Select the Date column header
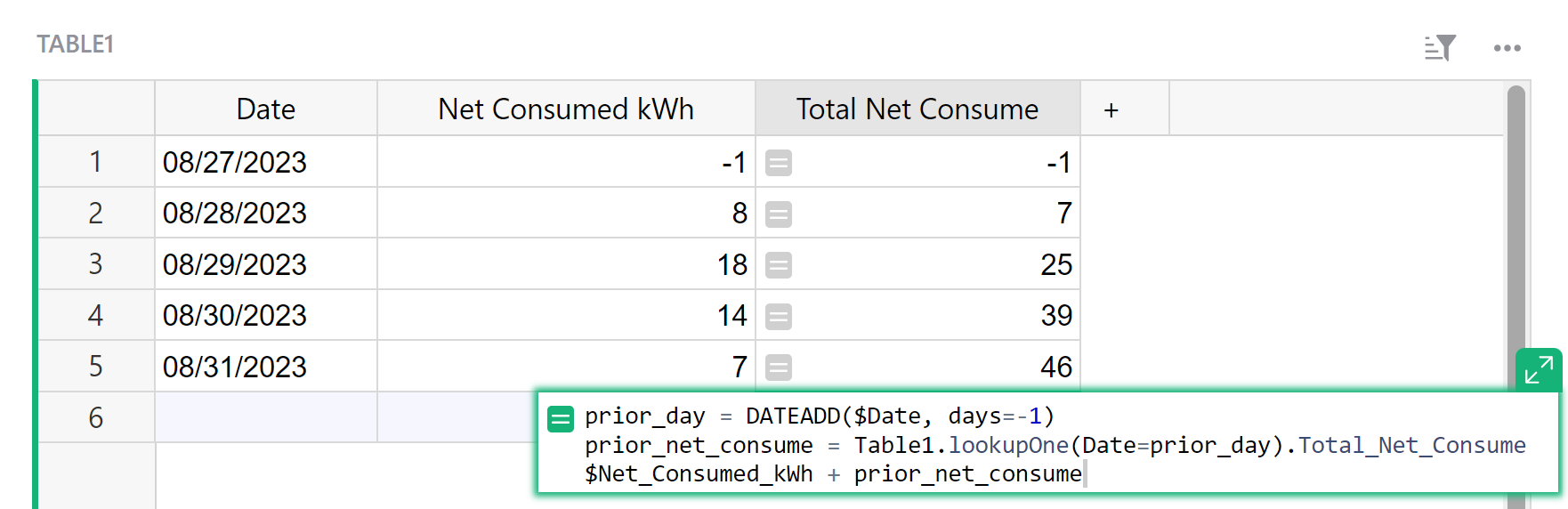Screen dimensions: 1568x509 click(x=266, y=109)
